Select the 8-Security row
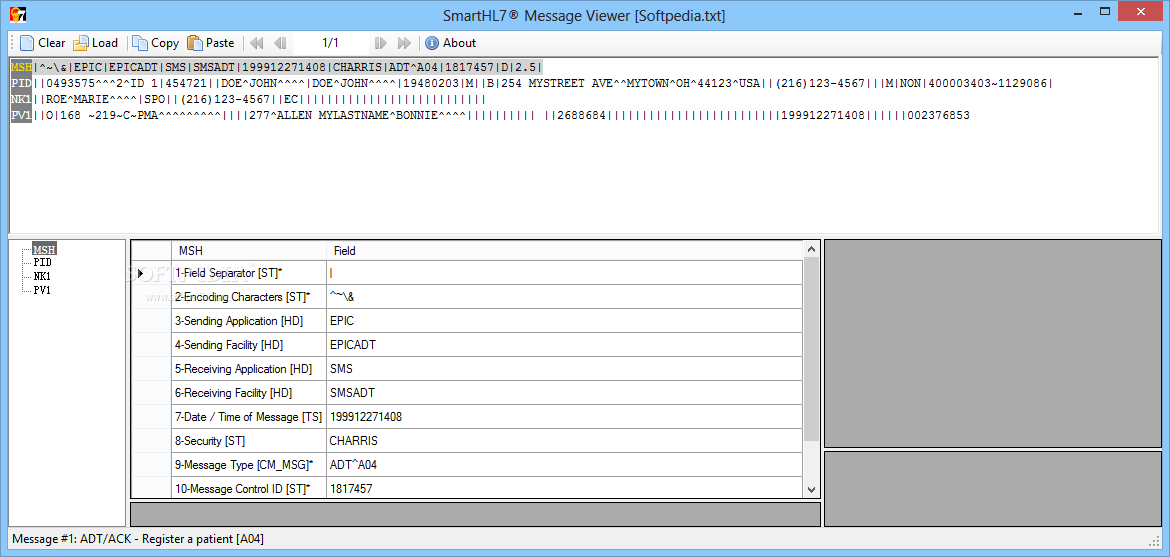This screenshot has width=1170, height=557. [x=467, y=441]
